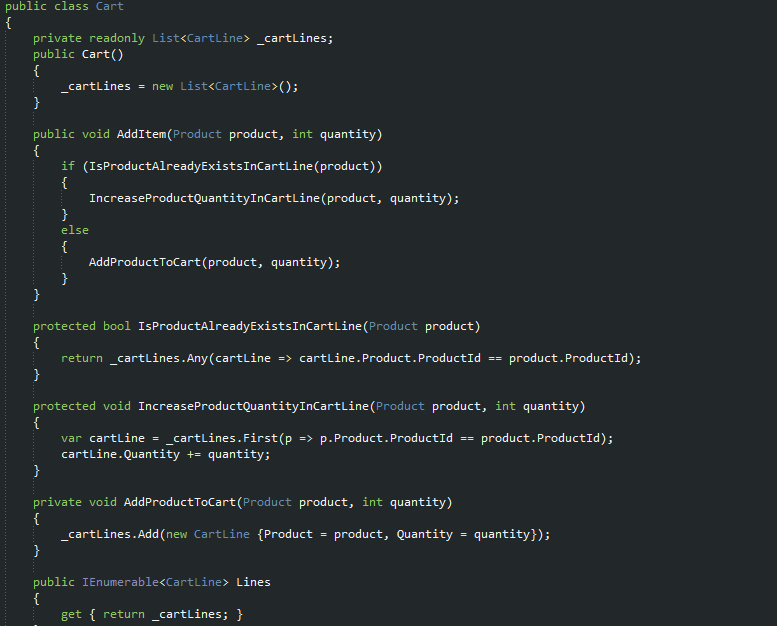Click the 'AddItem' method name

click(141, 134)
